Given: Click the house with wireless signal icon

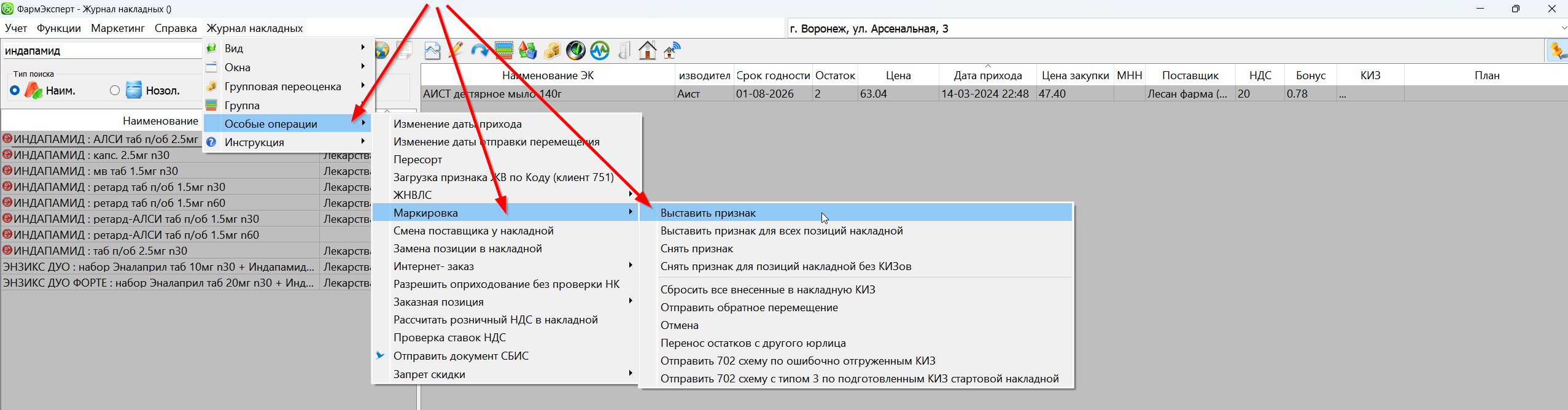Looking at the screenshot, I should coord(672,50).
